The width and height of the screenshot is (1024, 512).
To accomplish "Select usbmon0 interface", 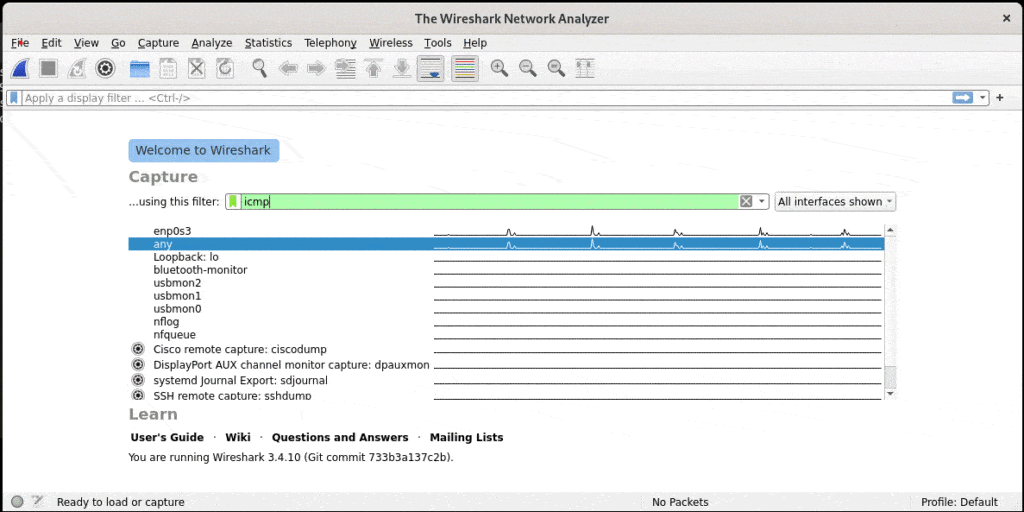I will [x=505, y=309].
